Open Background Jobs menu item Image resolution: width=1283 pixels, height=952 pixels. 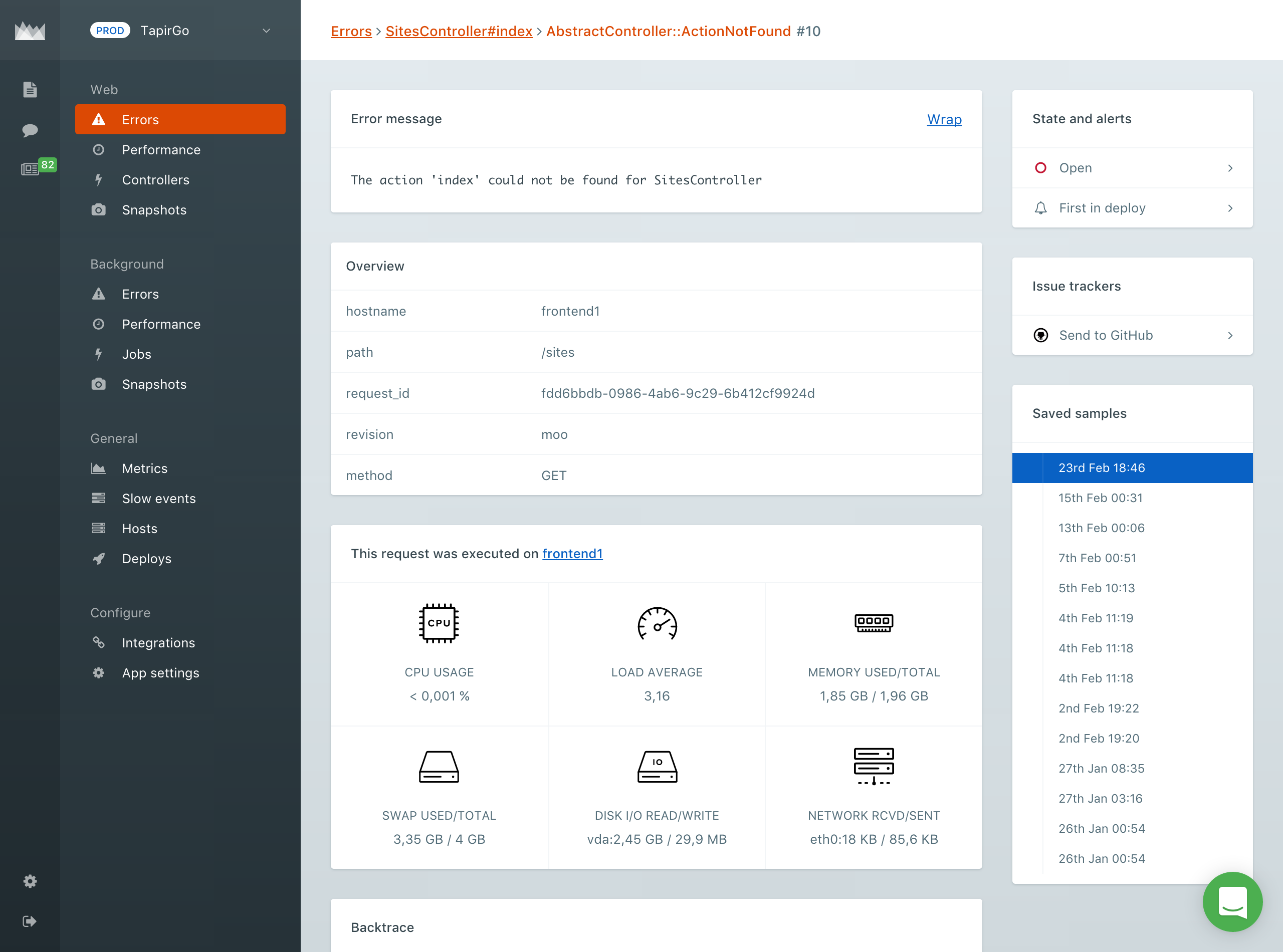click(x=137, y=354)
